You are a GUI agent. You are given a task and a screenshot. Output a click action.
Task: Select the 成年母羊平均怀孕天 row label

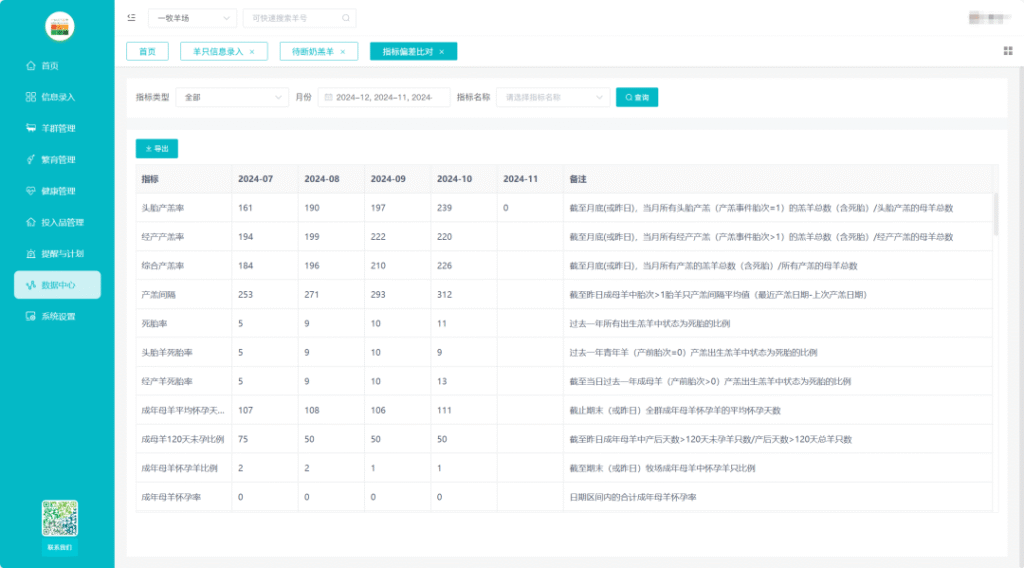(x=183, y=411)
